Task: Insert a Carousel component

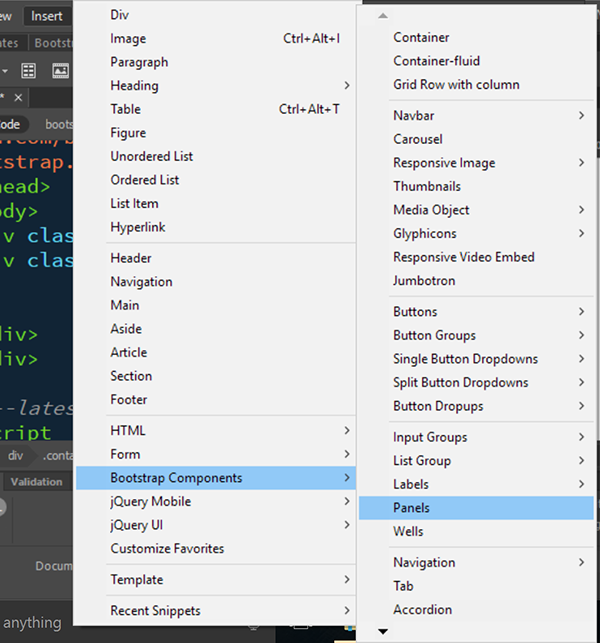Action: pyautogui.click(x=418, y=139)
